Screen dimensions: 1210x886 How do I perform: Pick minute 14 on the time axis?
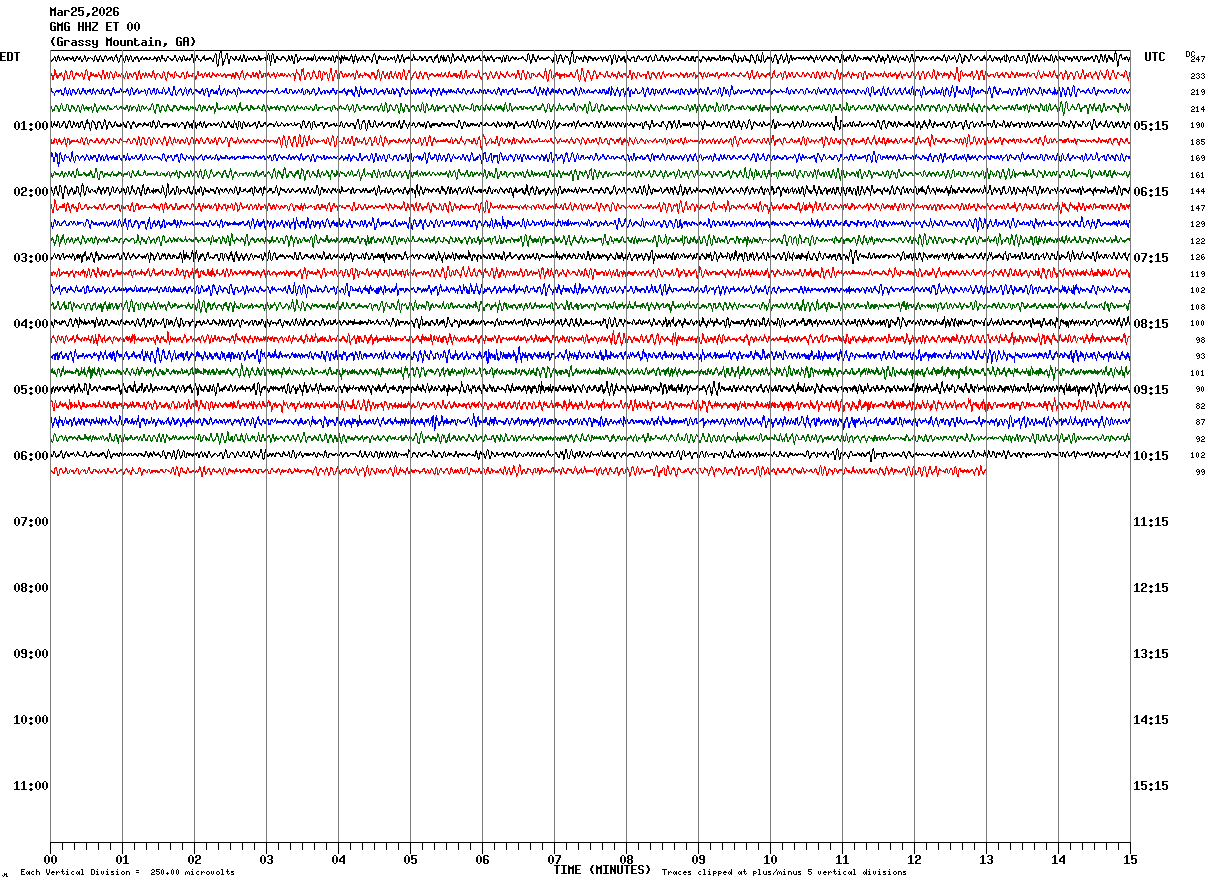pyautogui.click(x=1058, y=859)
